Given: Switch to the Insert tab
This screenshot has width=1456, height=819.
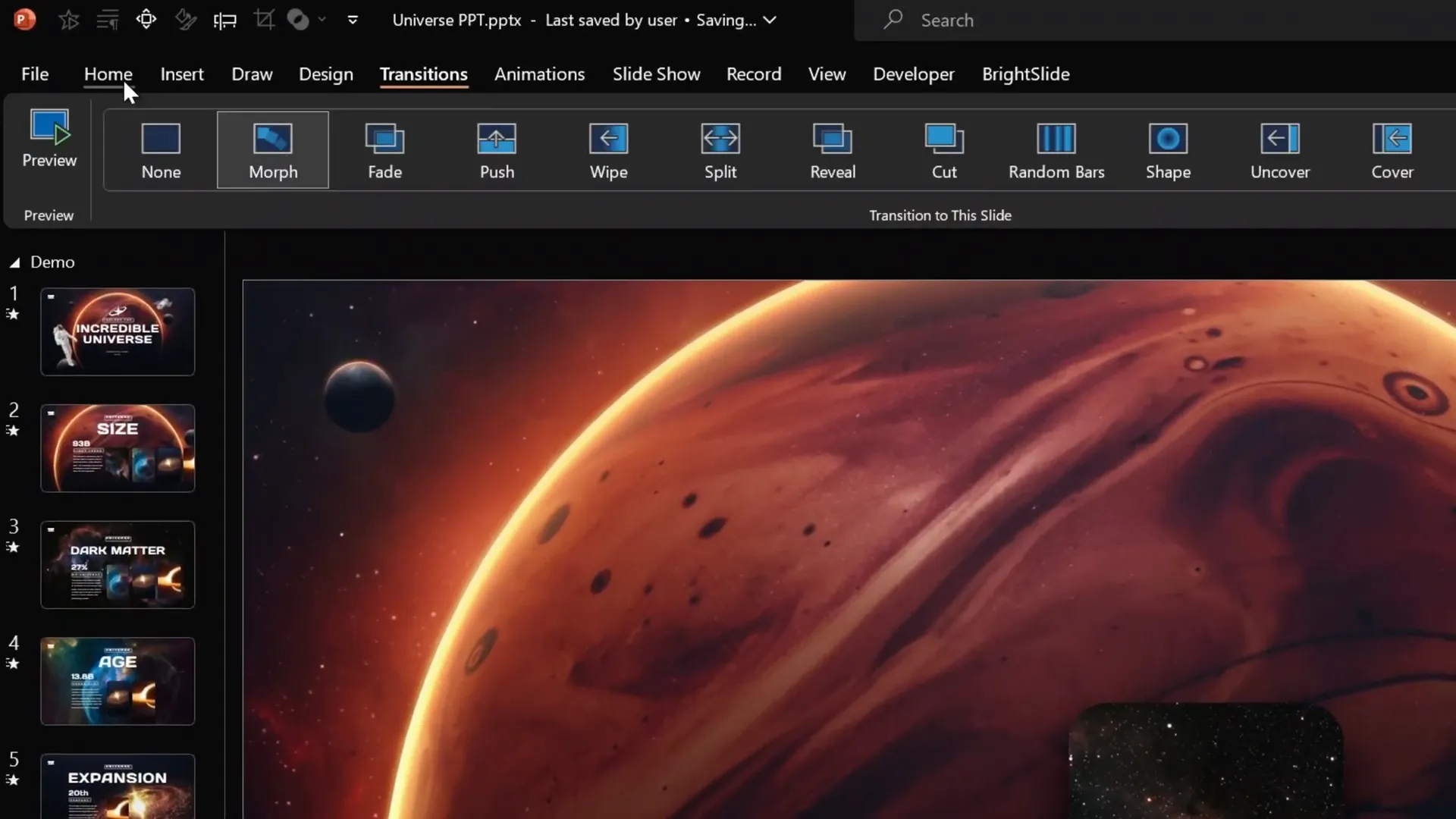Looking at the screenshot, I should (x=182, y=74).
